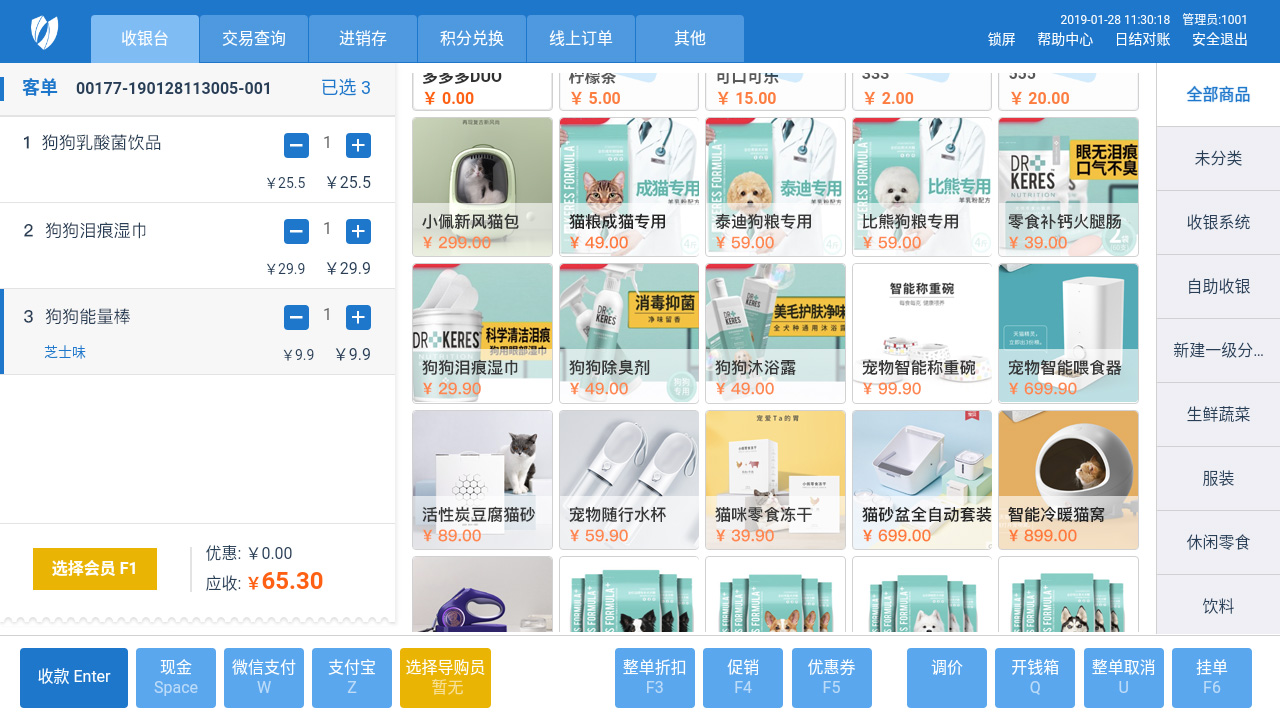Add 小佩新风猫包 product to order
1280x720 pixels.
click(482, 187)
